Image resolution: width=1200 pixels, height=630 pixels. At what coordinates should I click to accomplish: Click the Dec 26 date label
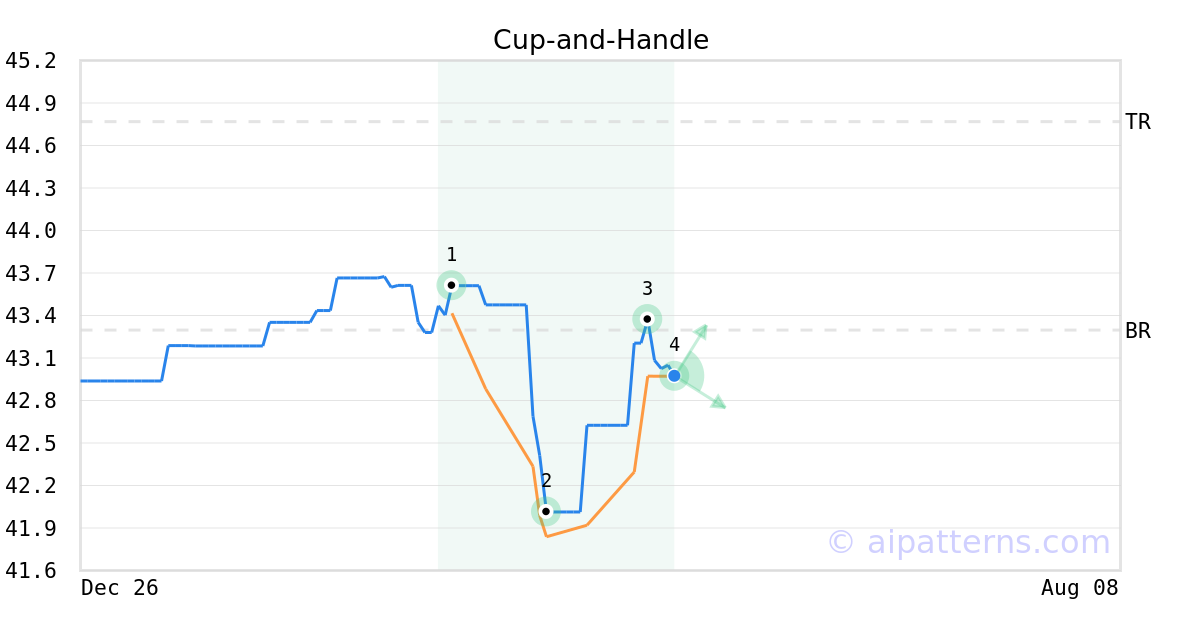[x=119, y=588]
